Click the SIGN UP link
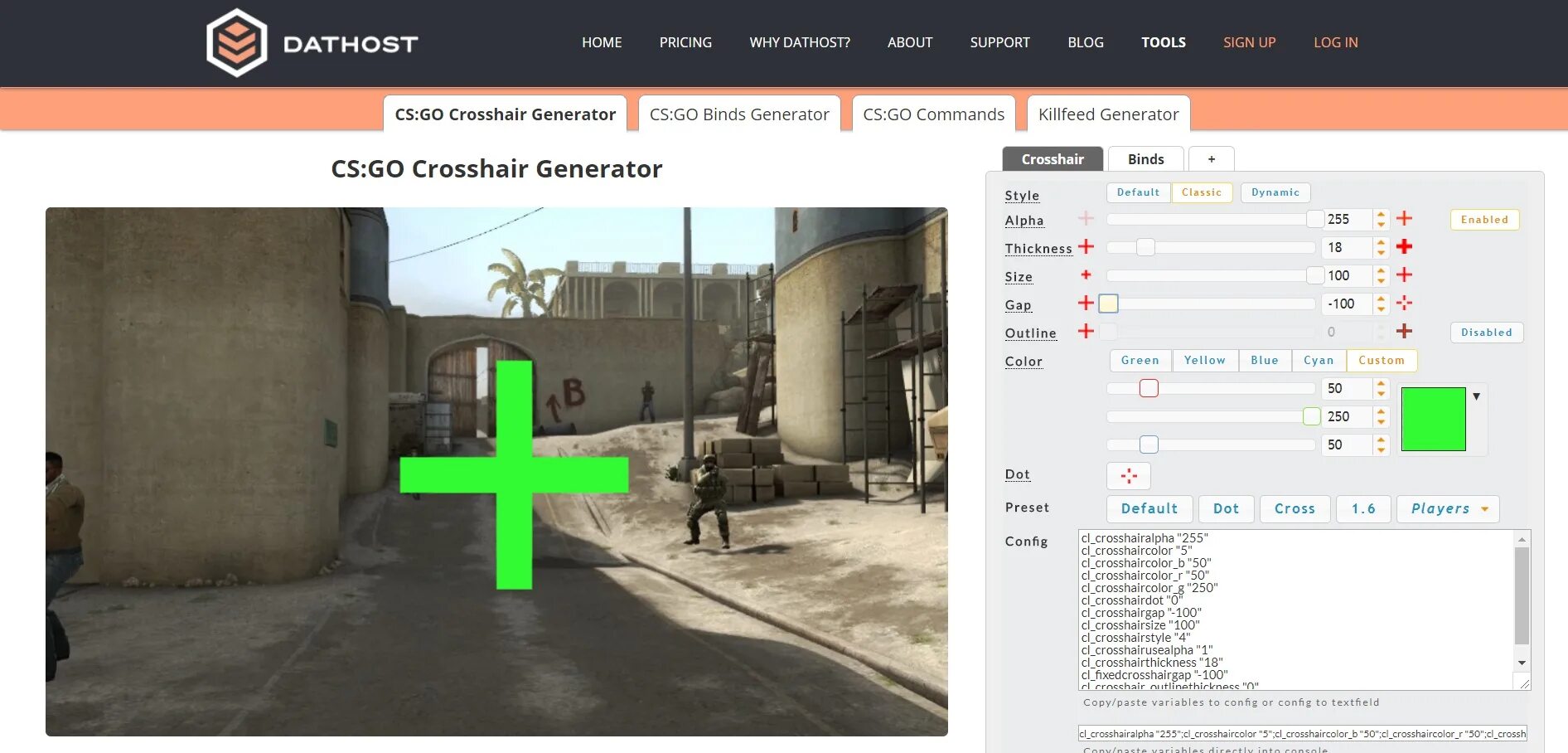 (1250, 42)
